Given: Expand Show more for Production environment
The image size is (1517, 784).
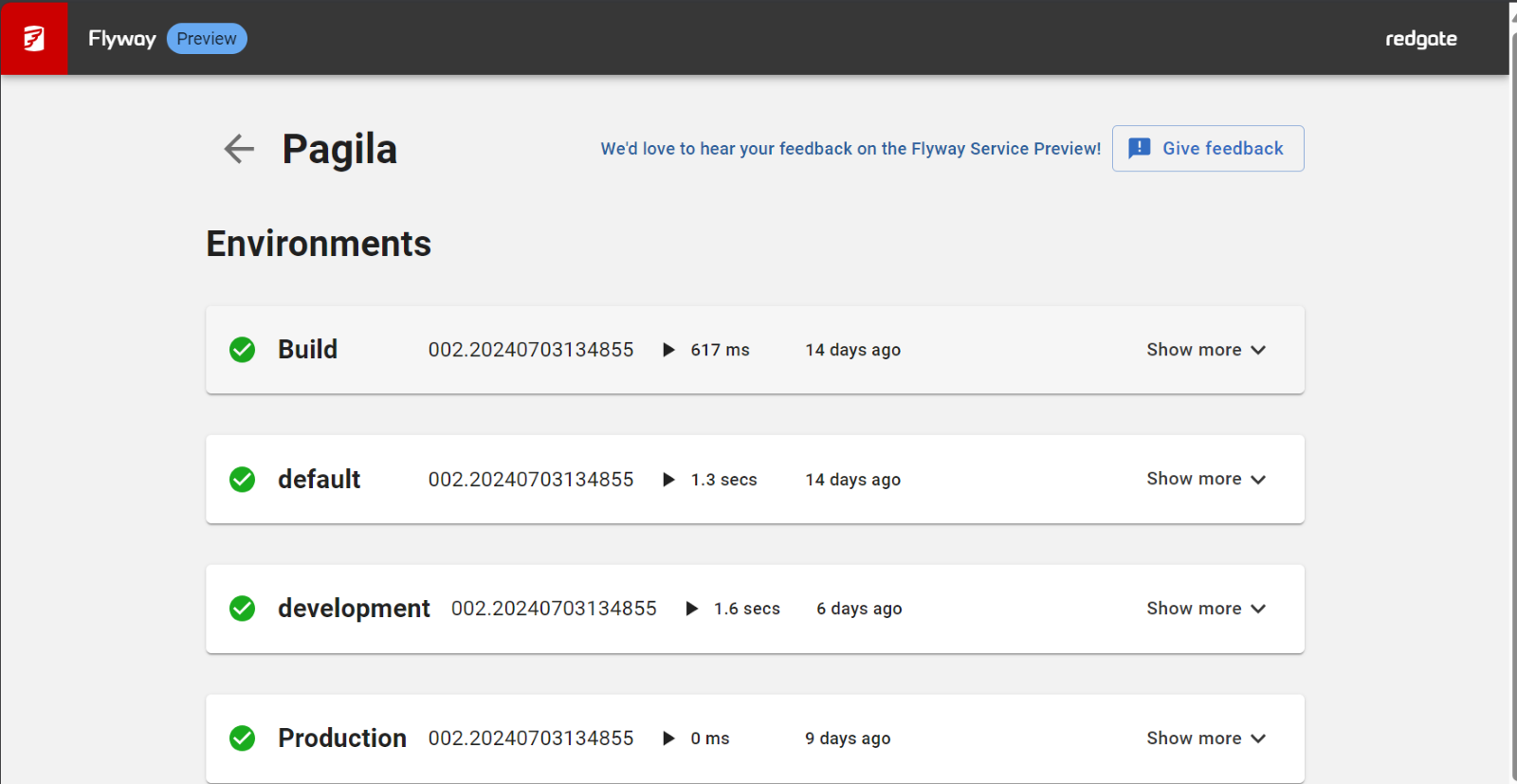Looking at the screenshot, I should tap(1206, 738).
